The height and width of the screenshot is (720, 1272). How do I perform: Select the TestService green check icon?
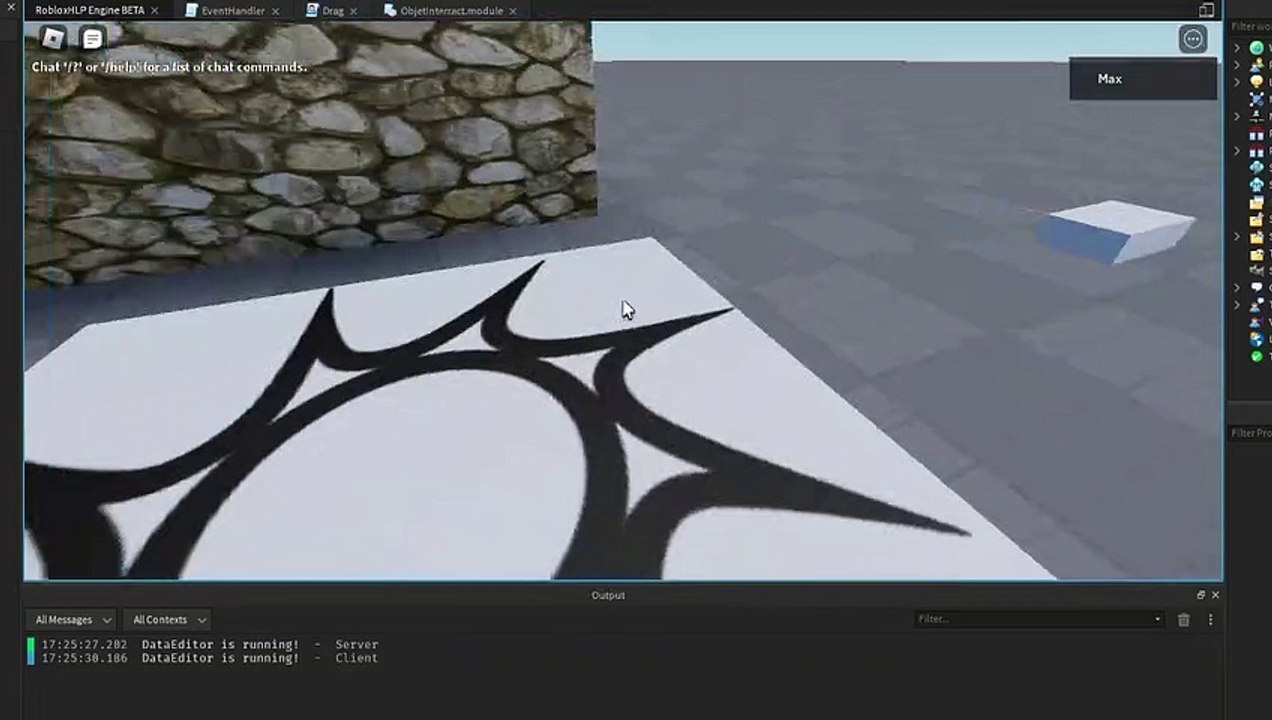click(1257, 356)
